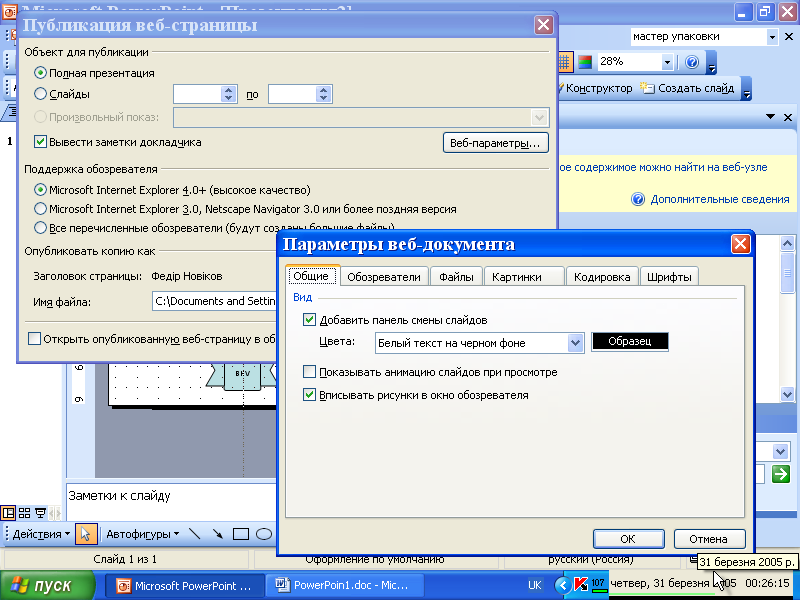Switch to Microsoft PowerPoint taskbar button
800x600 pixels.
click(x=185, y=586)
